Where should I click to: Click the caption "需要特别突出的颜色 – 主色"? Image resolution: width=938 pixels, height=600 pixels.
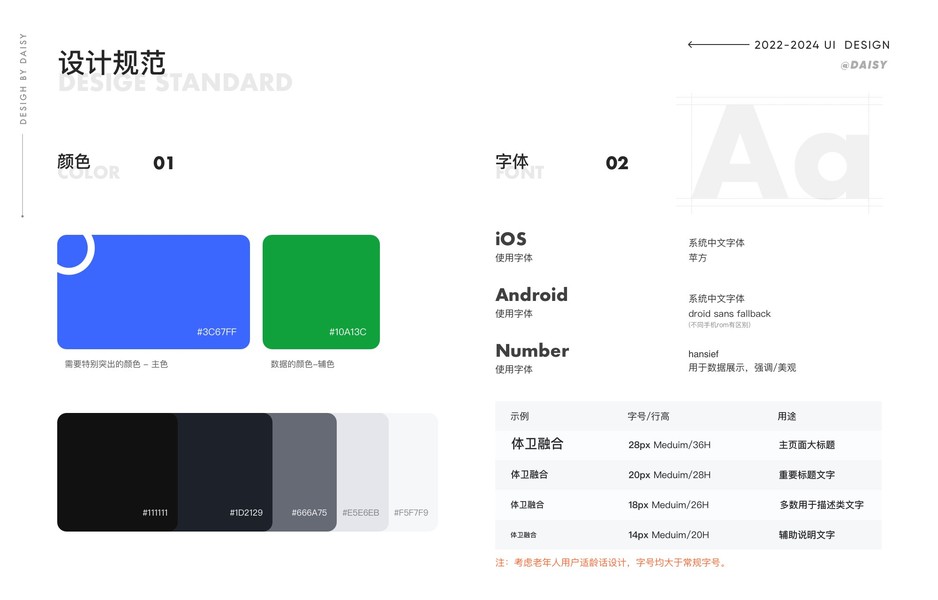coord(116,364)
